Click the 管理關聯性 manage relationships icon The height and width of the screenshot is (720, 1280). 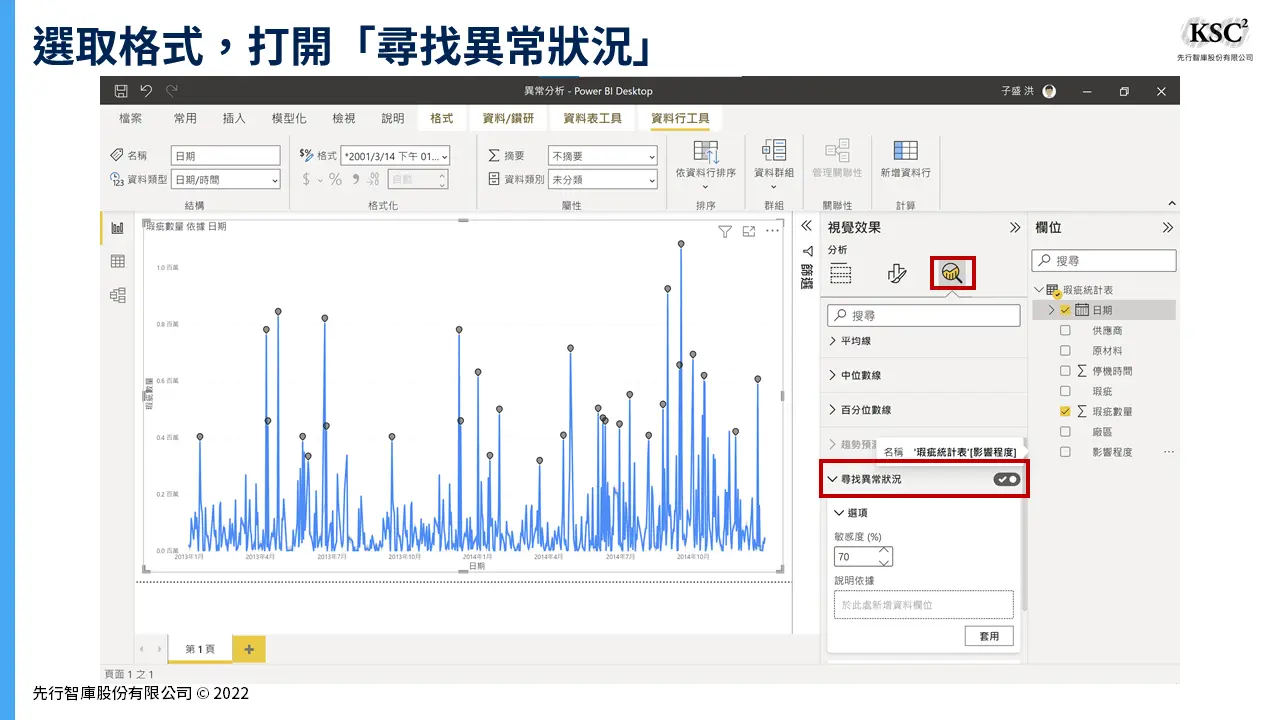click(x=837, y=151)
